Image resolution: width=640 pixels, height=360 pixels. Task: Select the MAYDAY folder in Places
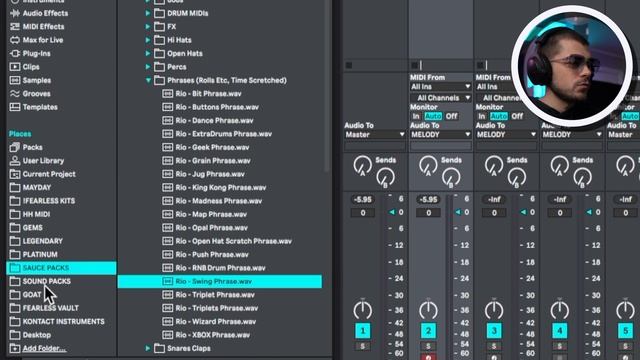coord(30,187)
